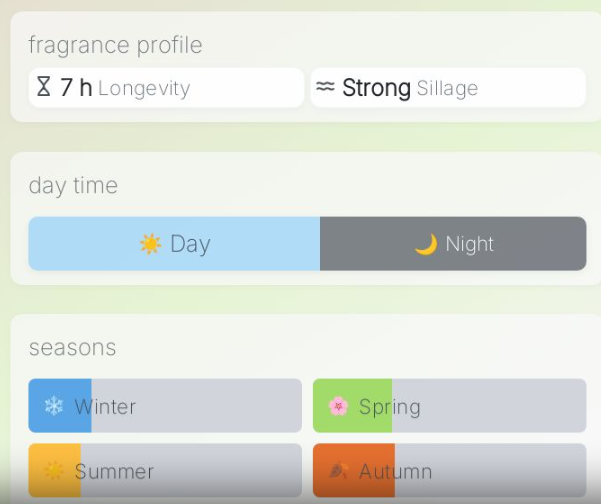Switch to the Night segment
The height and width of the screenshot is (504, 601).
point(453,244)
